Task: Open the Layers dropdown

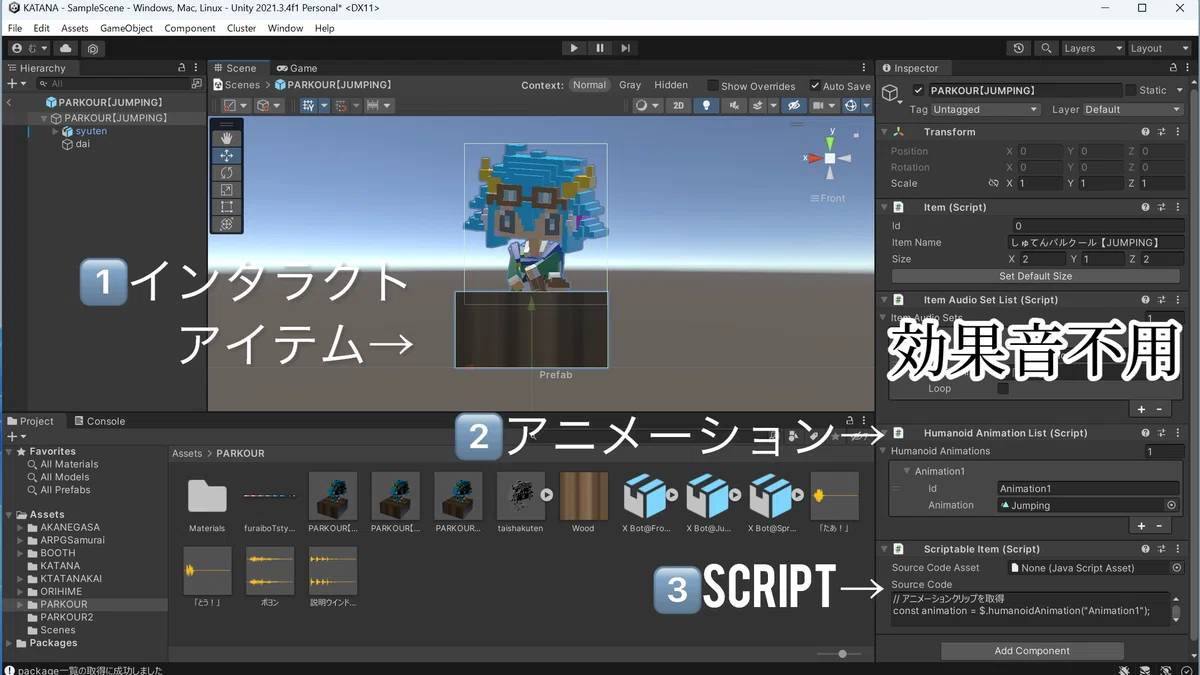Action: [1090, 48]
